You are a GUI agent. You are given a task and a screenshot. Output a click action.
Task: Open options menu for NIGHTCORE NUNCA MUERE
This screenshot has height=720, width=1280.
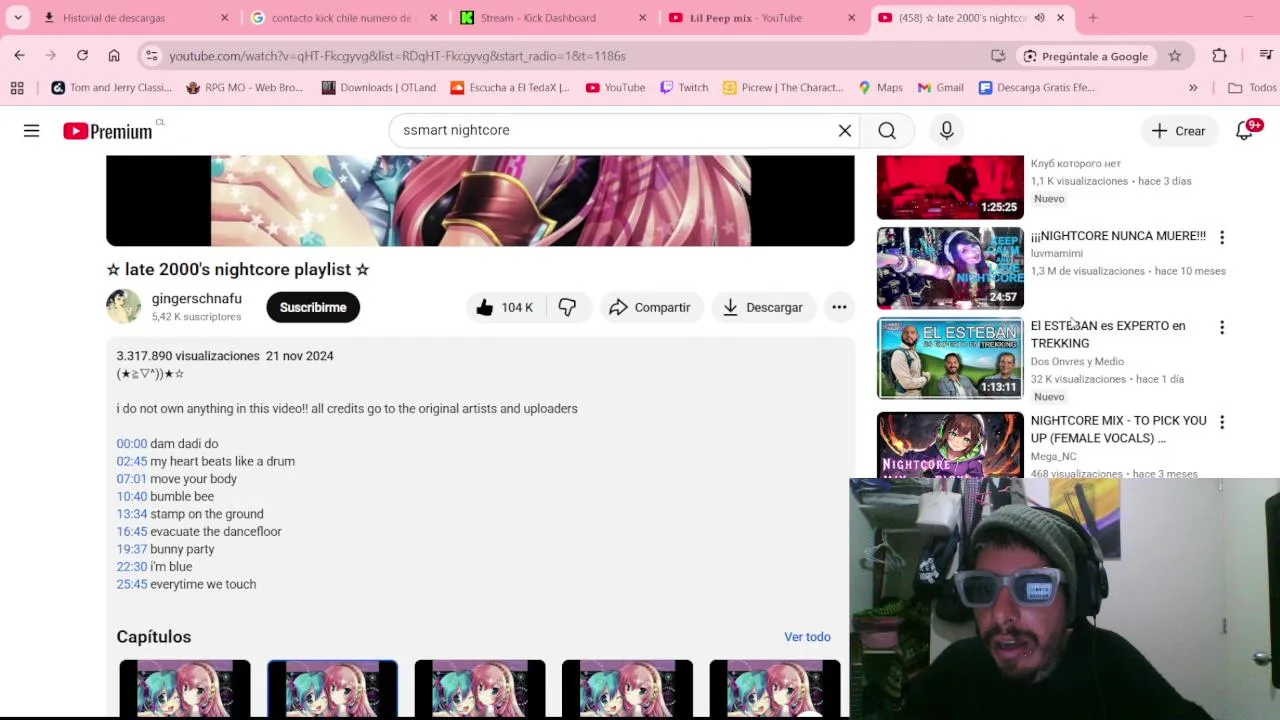tap(1221, 237)
